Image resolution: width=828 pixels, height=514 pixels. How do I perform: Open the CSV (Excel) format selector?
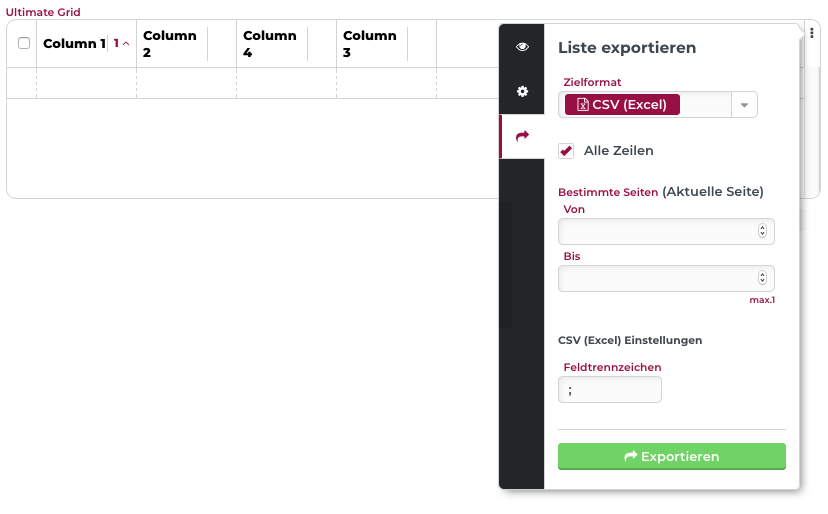coord(622,105)
